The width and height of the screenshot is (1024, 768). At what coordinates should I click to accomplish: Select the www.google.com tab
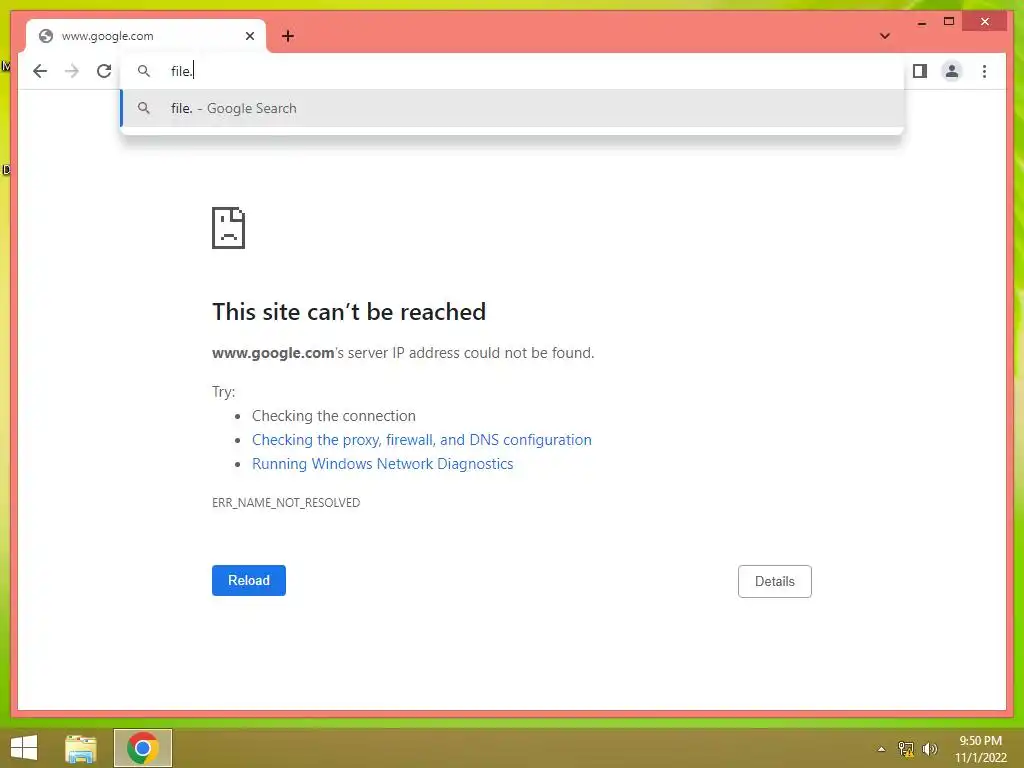point(146,36)
